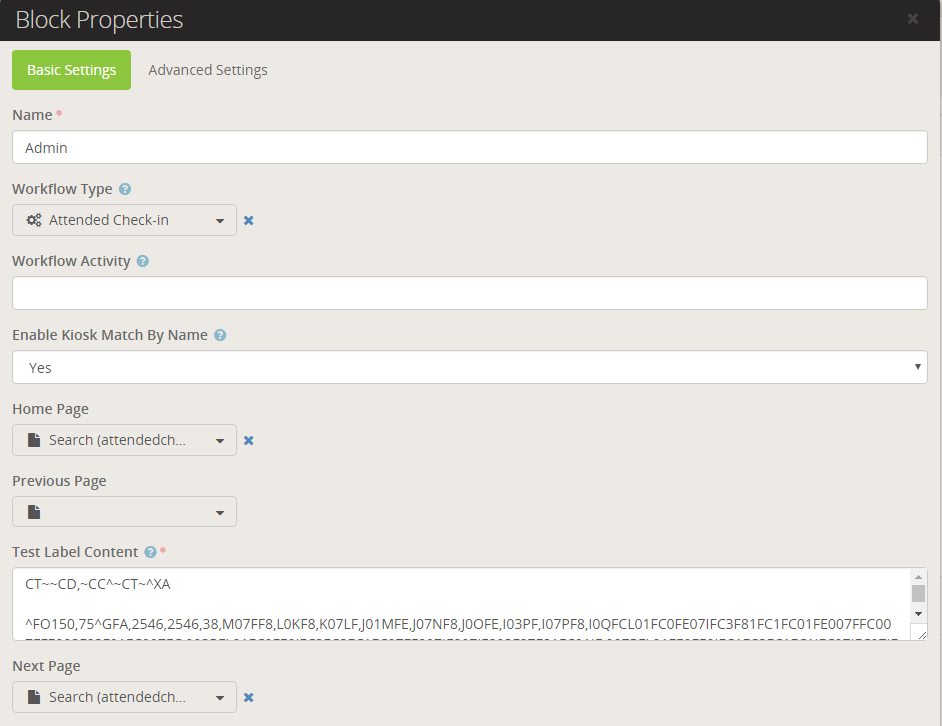Viewport: 942px width, 726px height.
Task: Clear the Workflow Type selection
Action: point(248,221)
